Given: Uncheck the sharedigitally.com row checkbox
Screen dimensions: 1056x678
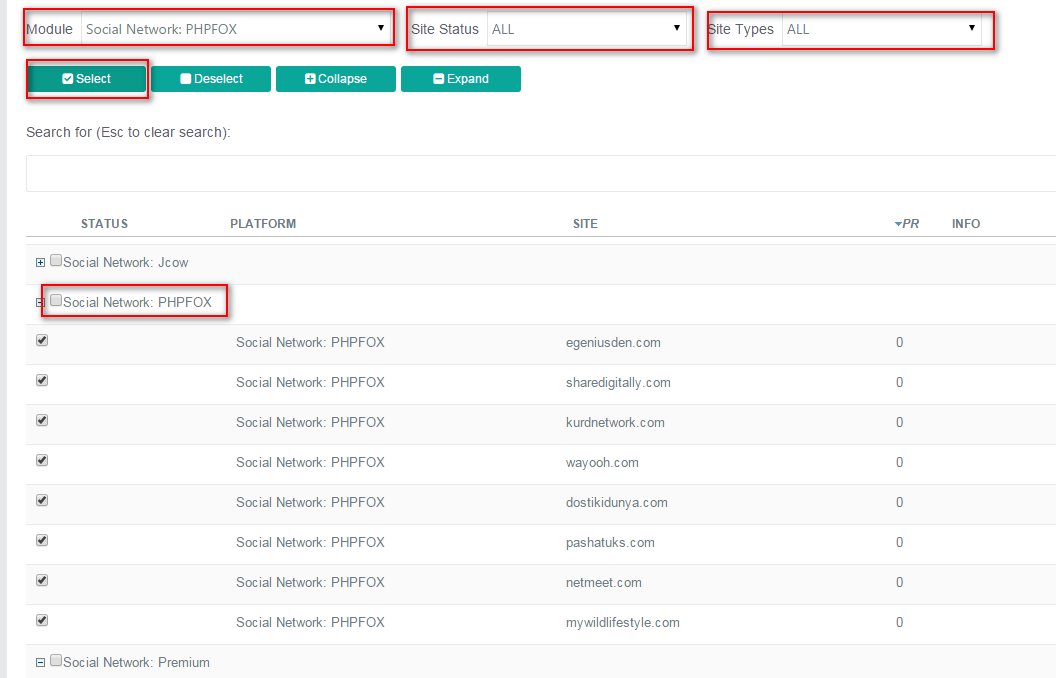Looking at the screenshot, I should click(x=42, y=380).
